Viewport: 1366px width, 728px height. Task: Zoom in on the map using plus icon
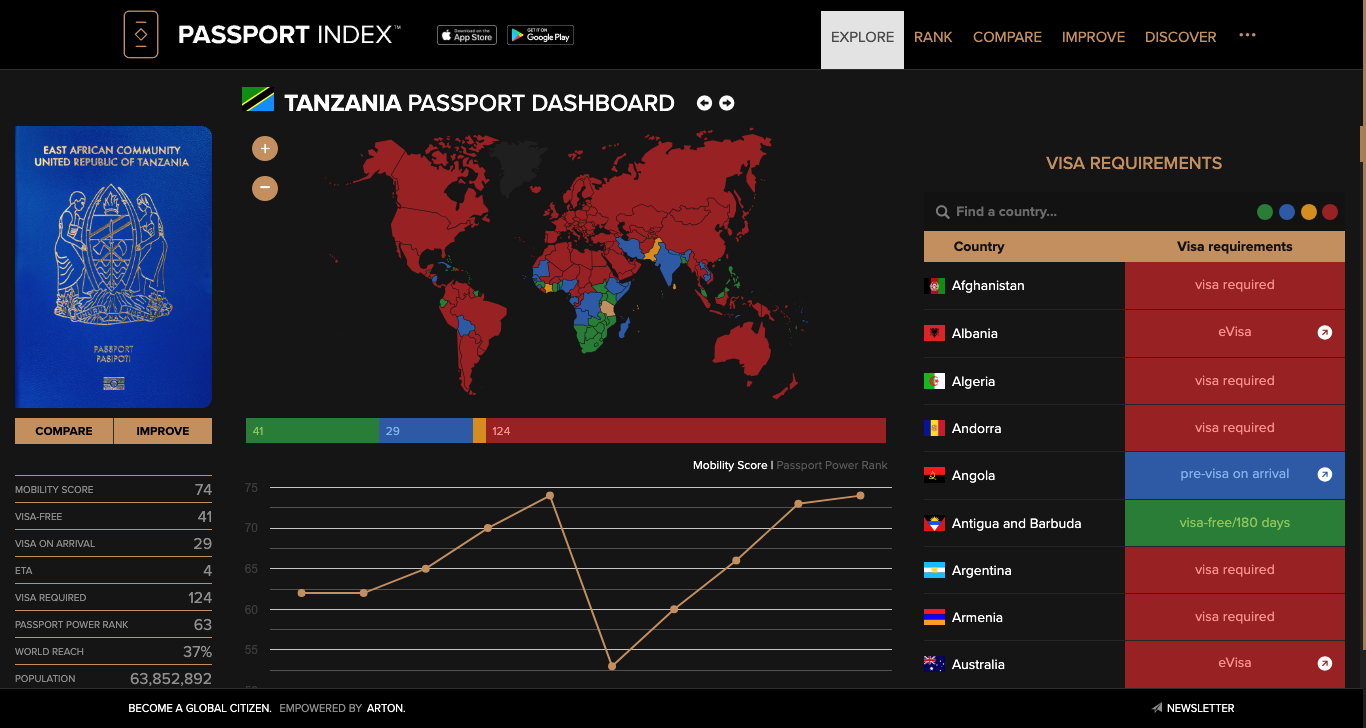265,148
